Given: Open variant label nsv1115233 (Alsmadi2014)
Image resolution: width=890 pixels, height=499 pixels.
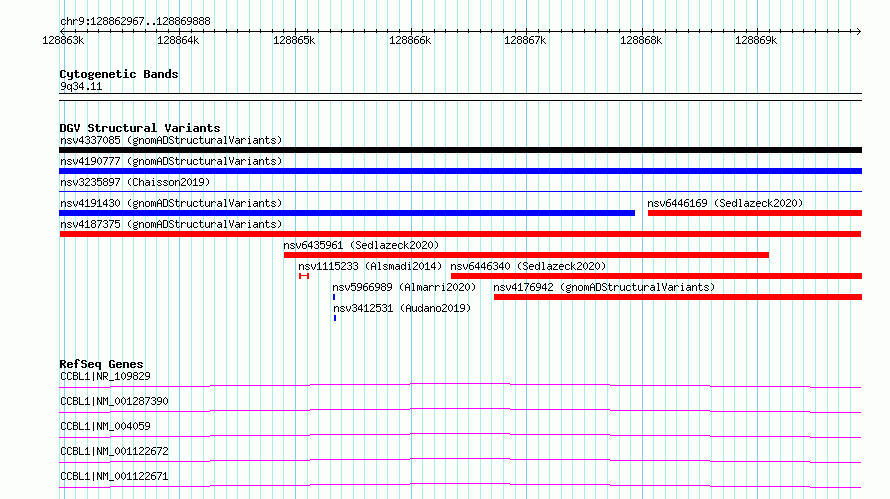Looking at the screenshot, I should click(370, 266).
